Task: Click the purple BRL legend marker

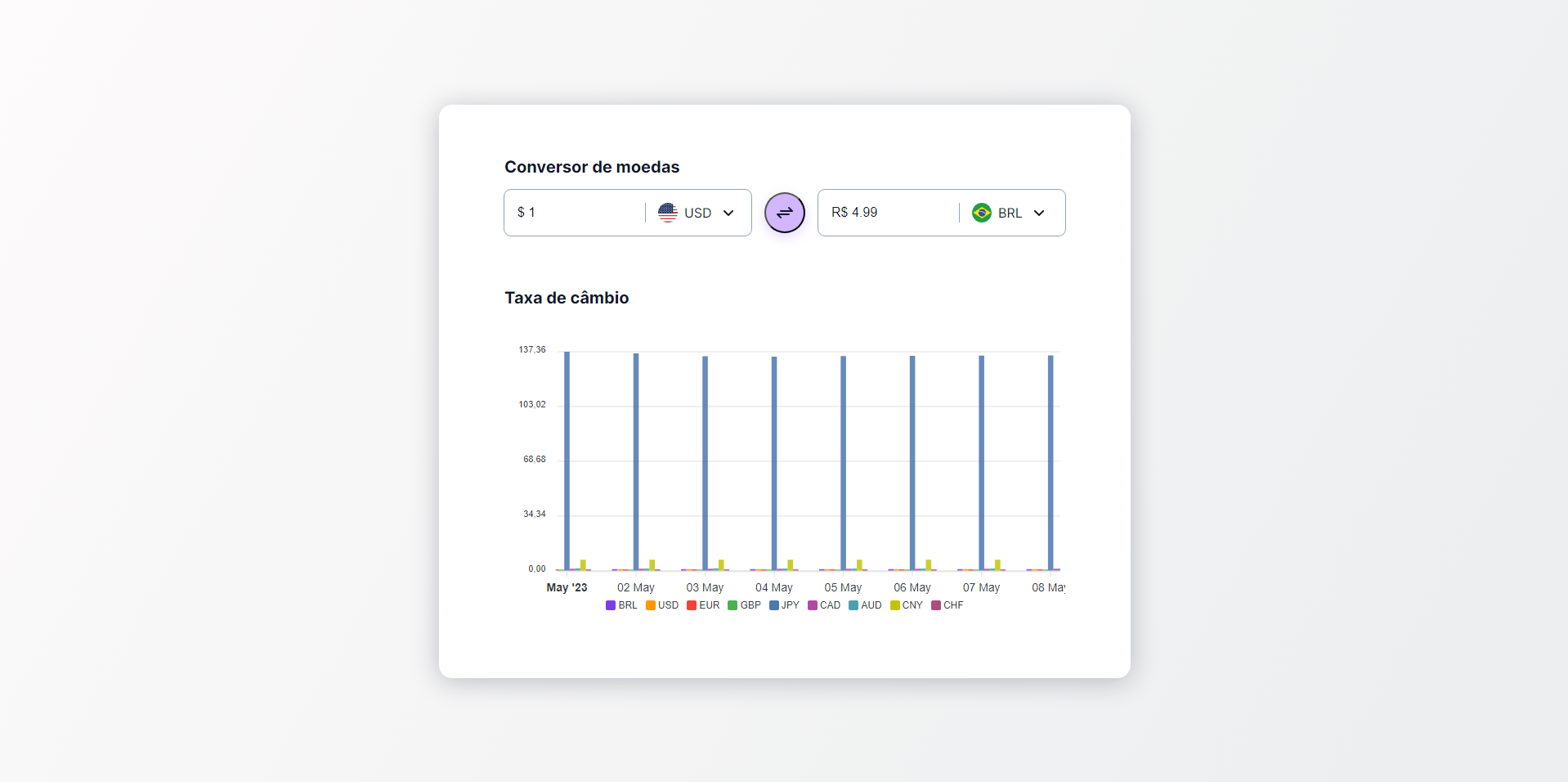Action: 611,605
